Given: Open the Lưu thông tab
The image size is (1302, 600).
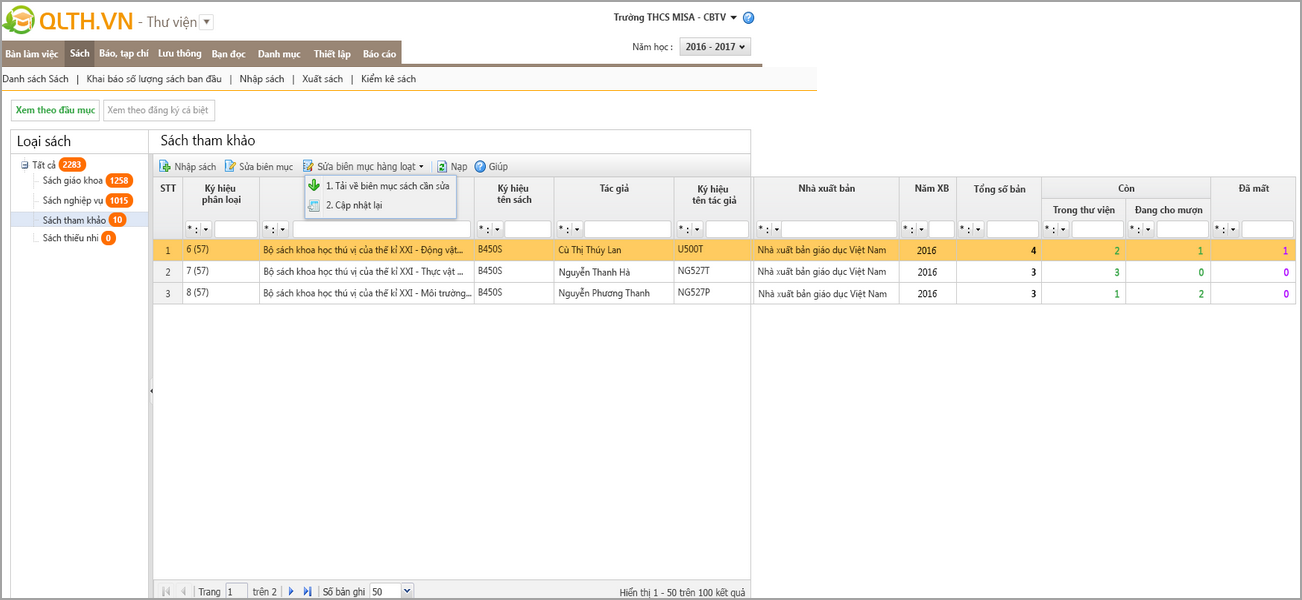Looking at the screenshot, I should pyautogui.click(x=179, y=54).
